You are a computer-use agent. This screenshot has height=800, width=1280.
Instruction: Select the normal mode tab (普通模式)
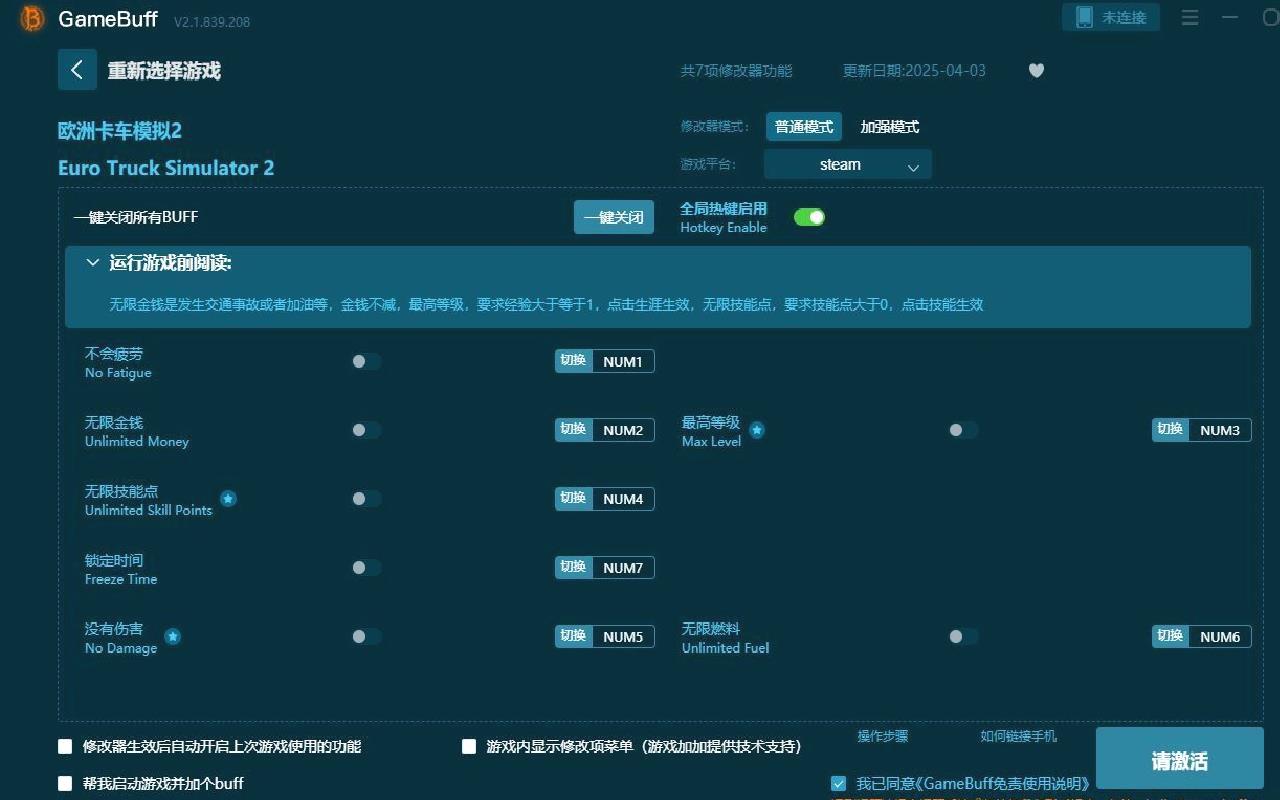tap(804, 127)
